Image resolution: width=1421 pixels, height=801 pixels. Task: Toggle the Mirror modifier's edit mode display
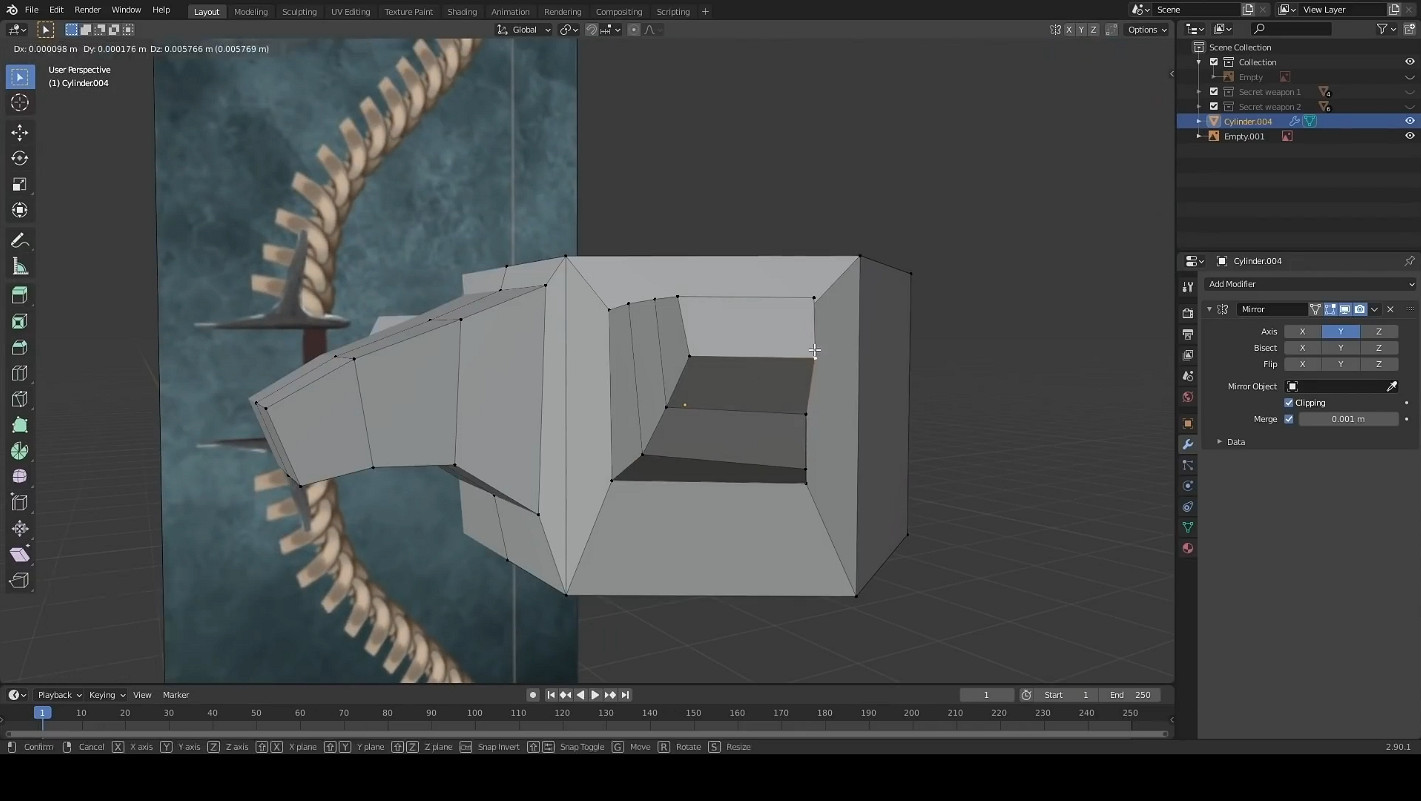[1330, 309]
